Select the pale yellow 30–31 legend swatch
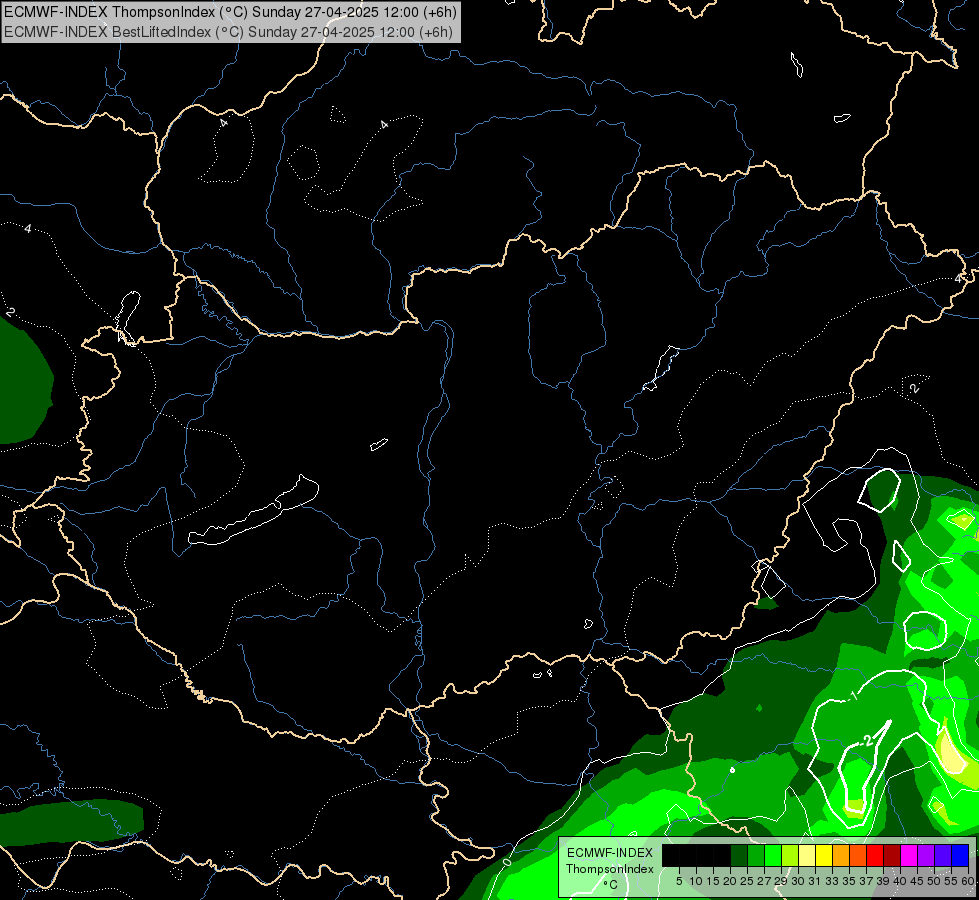This screenshot has height=900, width=979. tap(807, 855)
